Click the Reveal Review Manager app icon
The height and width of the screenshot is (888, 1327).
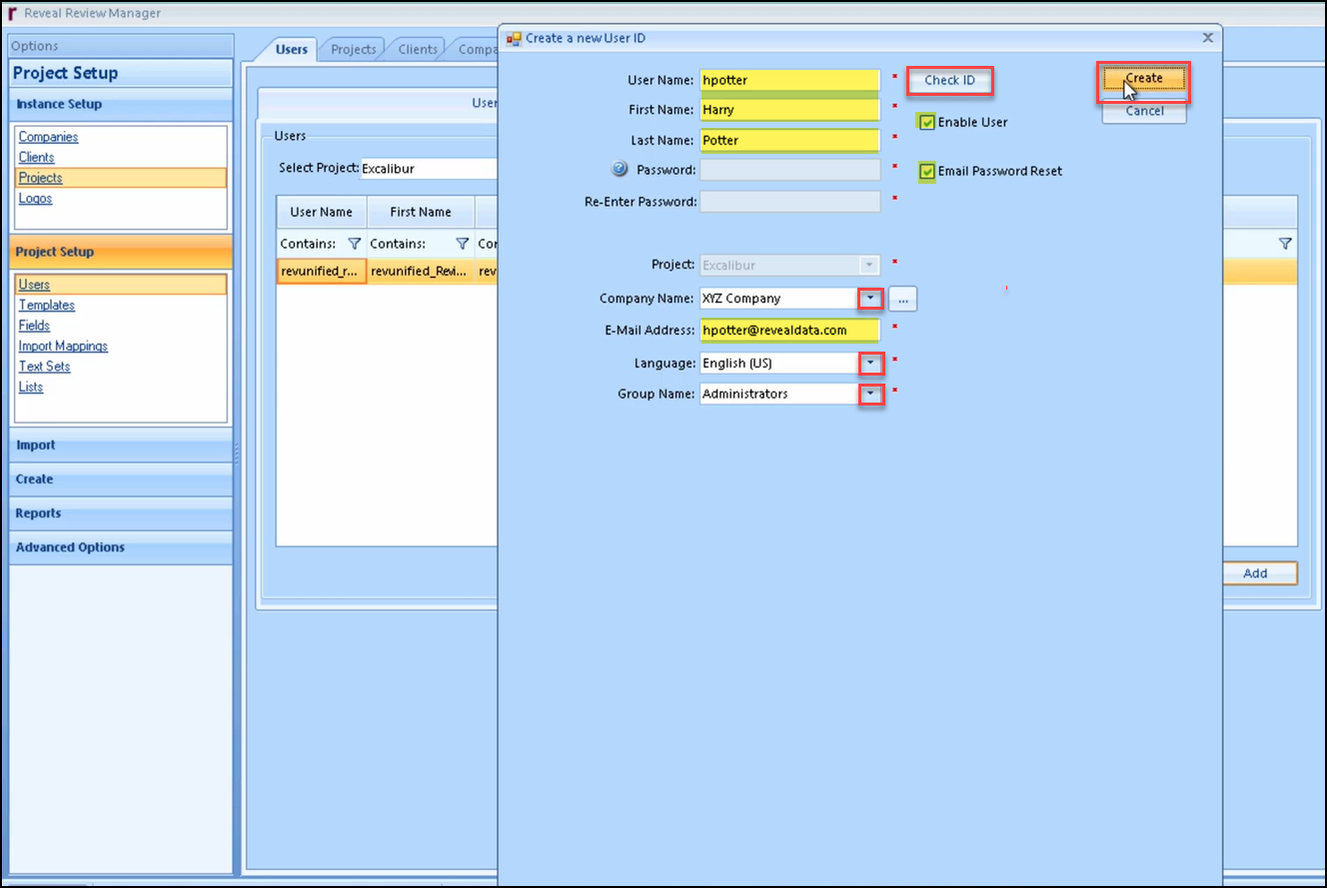point(12,13)
